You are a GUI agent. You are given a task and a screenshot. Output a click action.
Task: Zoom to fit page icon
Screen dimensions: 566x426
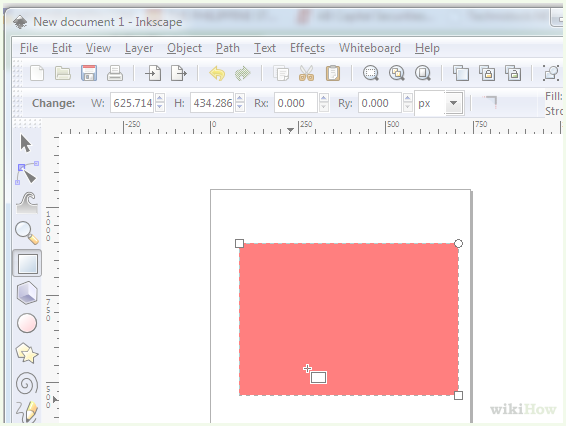(x=423, y=73)
